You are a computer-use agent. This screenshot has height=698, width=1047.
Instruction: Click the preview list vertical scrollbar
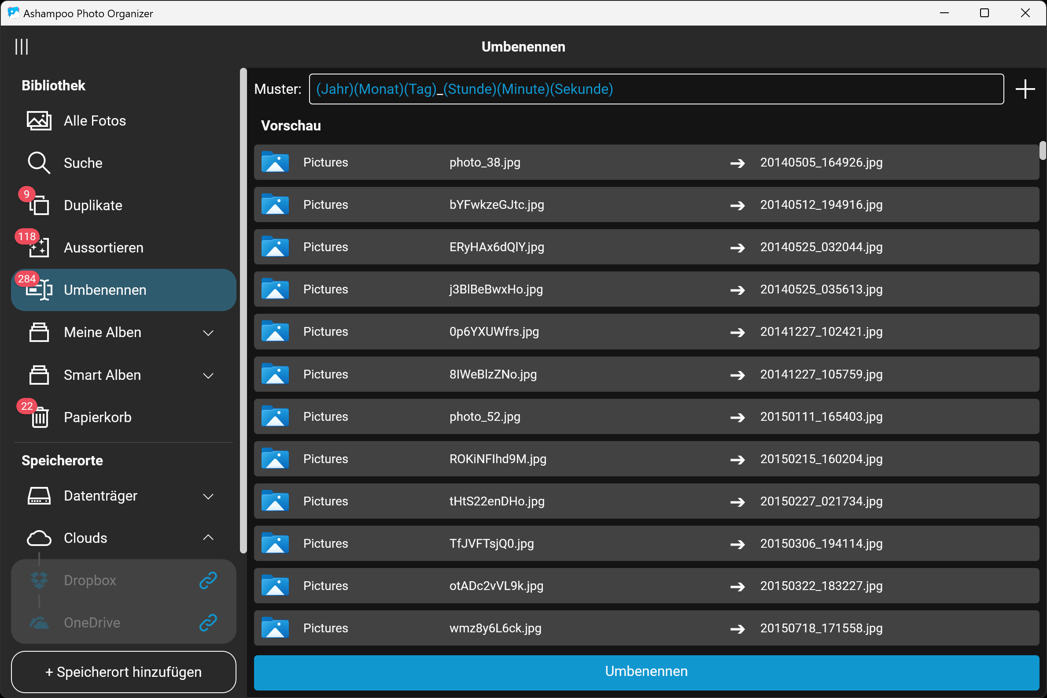[1042, 150]
